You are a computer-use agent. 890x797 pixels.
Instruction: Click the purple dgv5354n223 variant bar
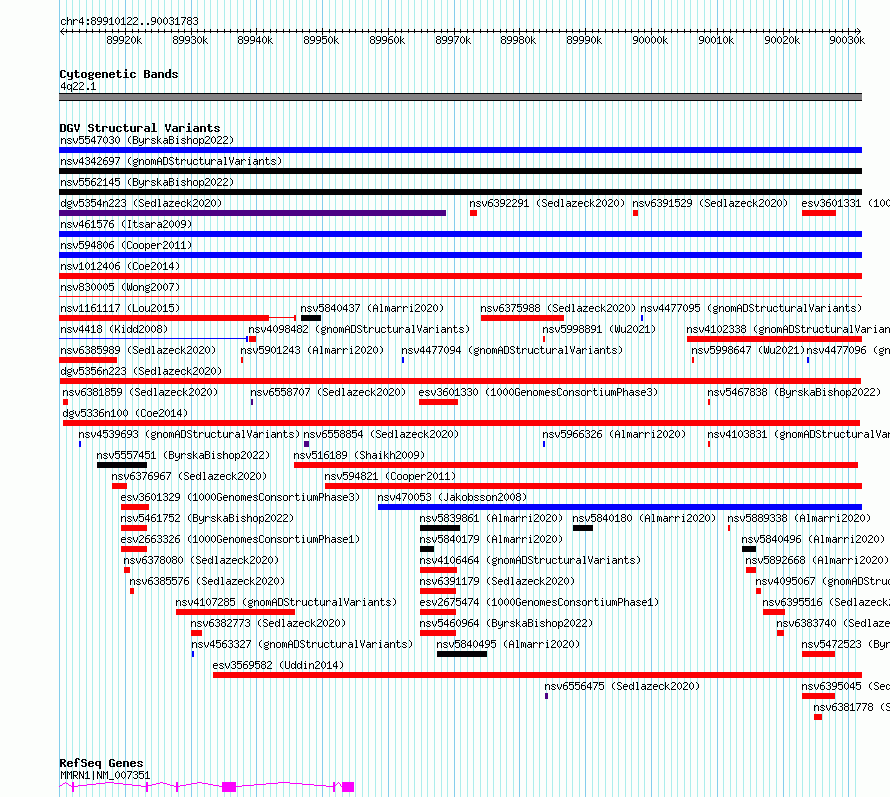tap(253, 213)
